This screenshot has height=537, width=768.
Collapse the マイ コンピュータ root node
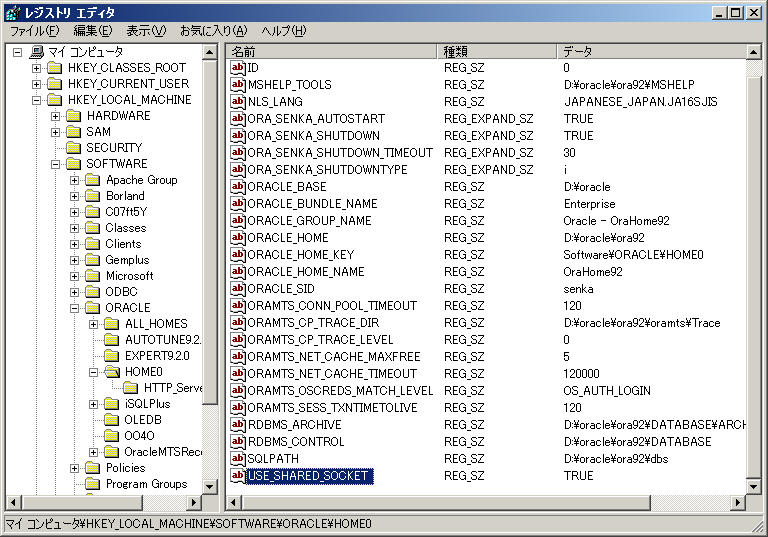pos(17,52)
